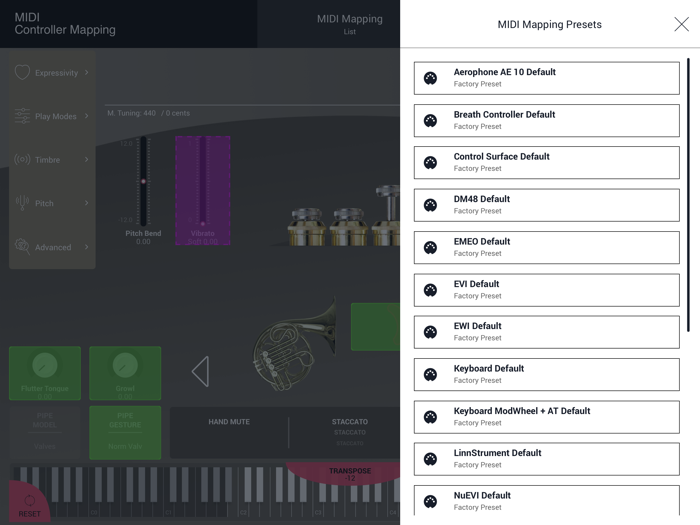This screenshot has height=525, width=700.
Task: Click the dial icon of Aerophone AE 10 Default
Action: pyautogui.click(x=430, y=78)
